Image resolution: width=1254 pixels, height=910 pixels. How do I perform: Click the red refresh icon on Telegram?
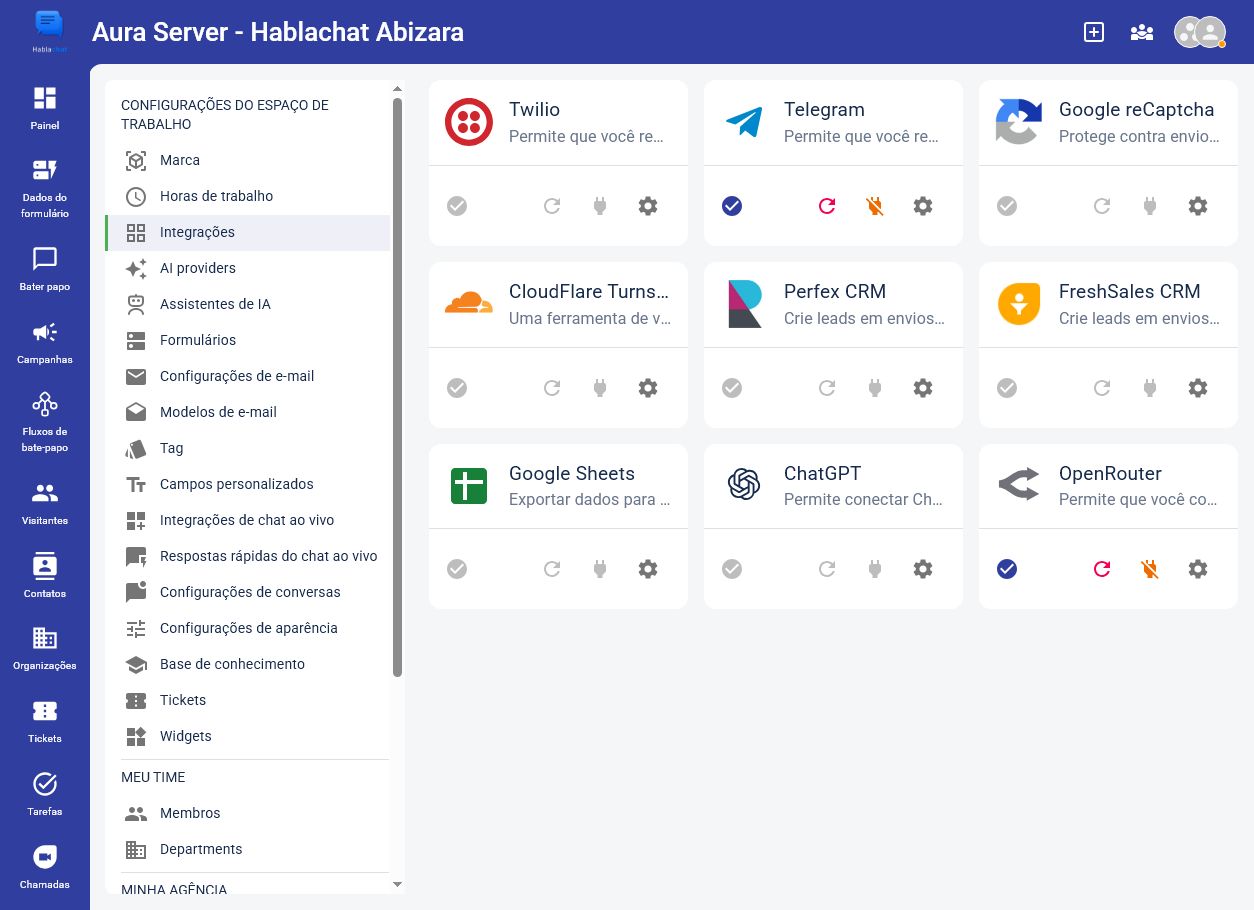pos(827,206)
